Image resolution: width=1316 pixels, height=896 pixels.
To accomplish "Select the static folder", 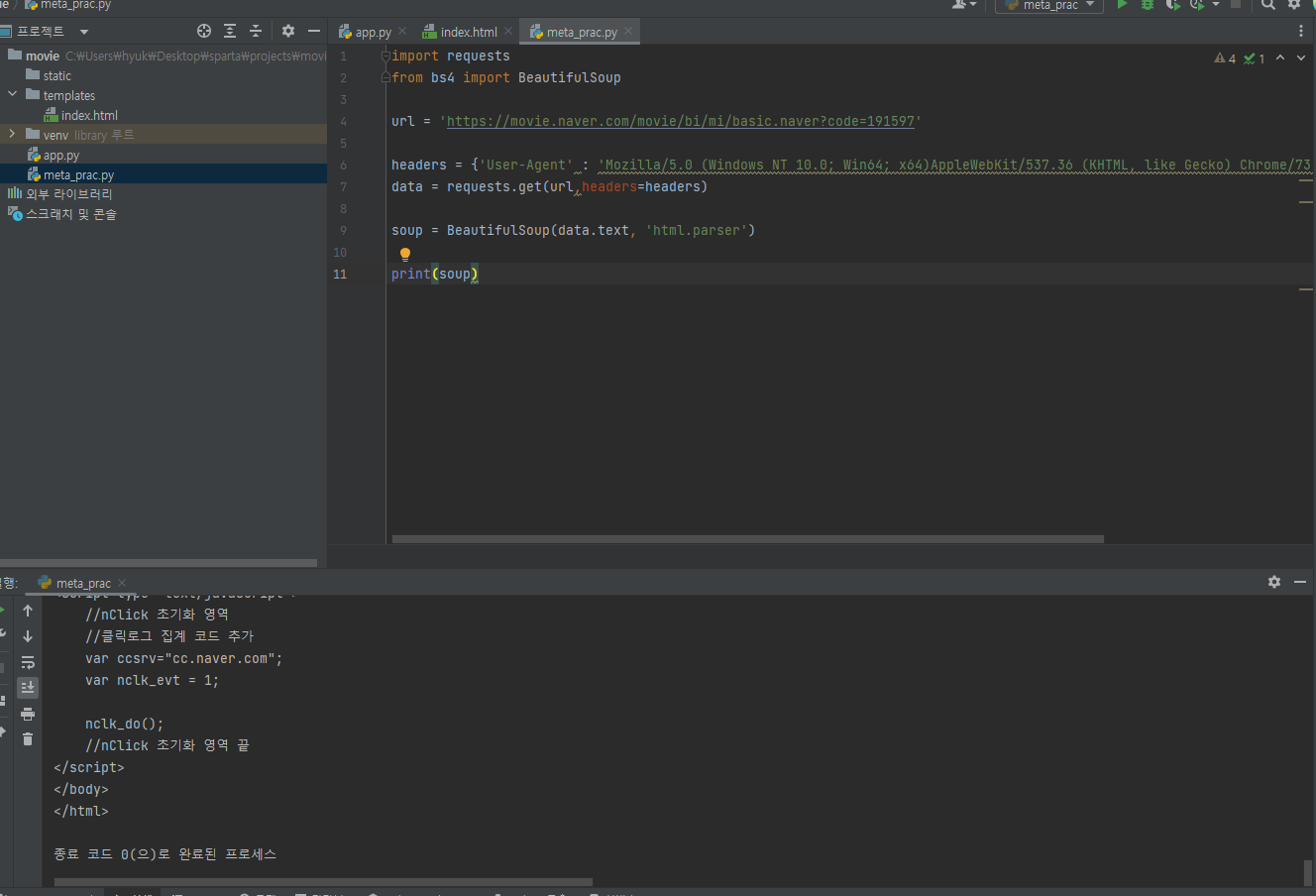I will (x=164, y=75).
